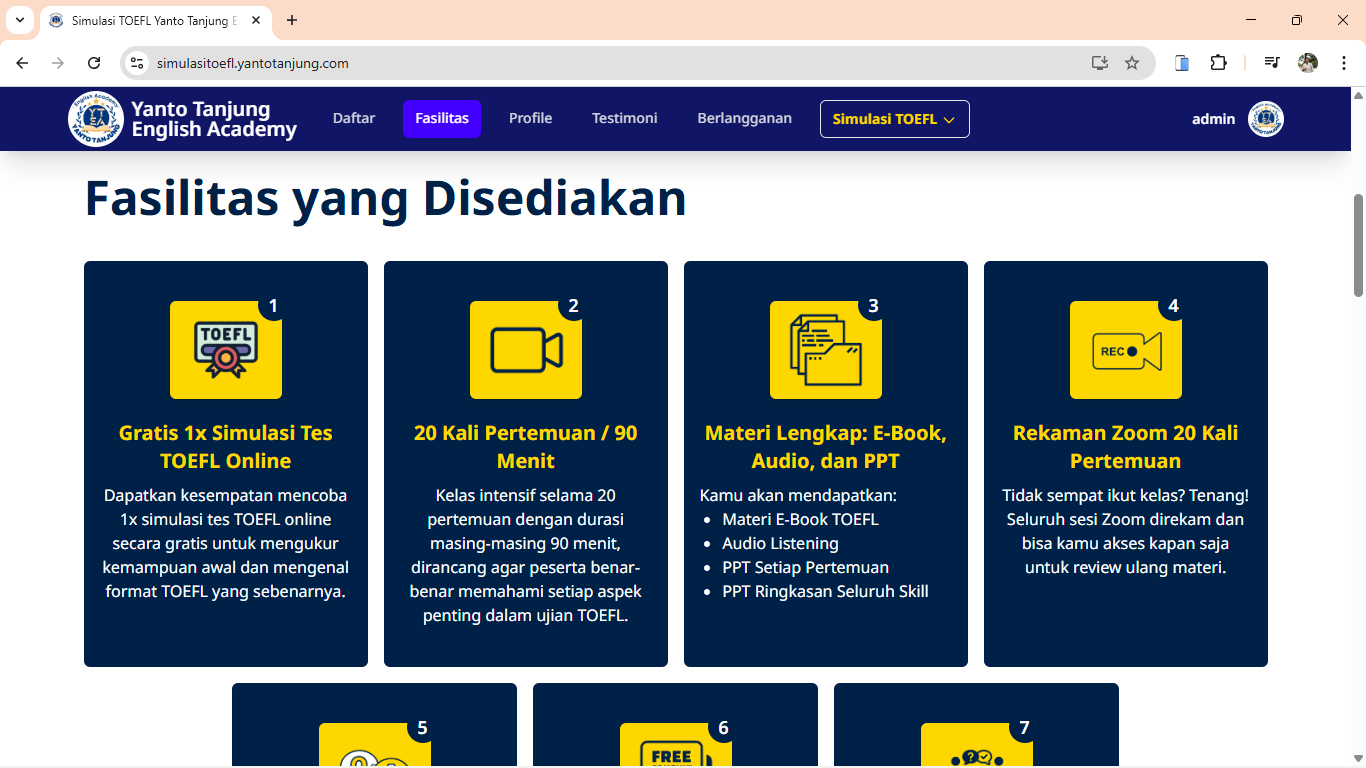Bookmark this page with the star icon
The height and width of the screenshot is (768, 1366).
[1132, 63]
